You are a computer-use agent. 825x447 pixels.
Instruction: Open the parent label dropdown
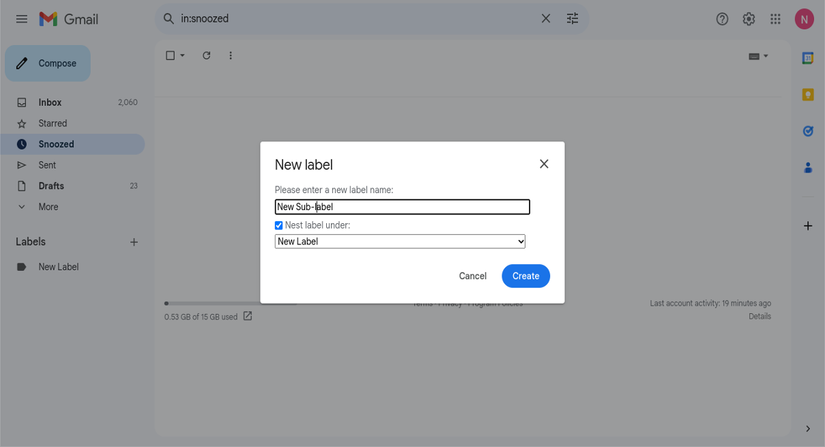point(400,242)
